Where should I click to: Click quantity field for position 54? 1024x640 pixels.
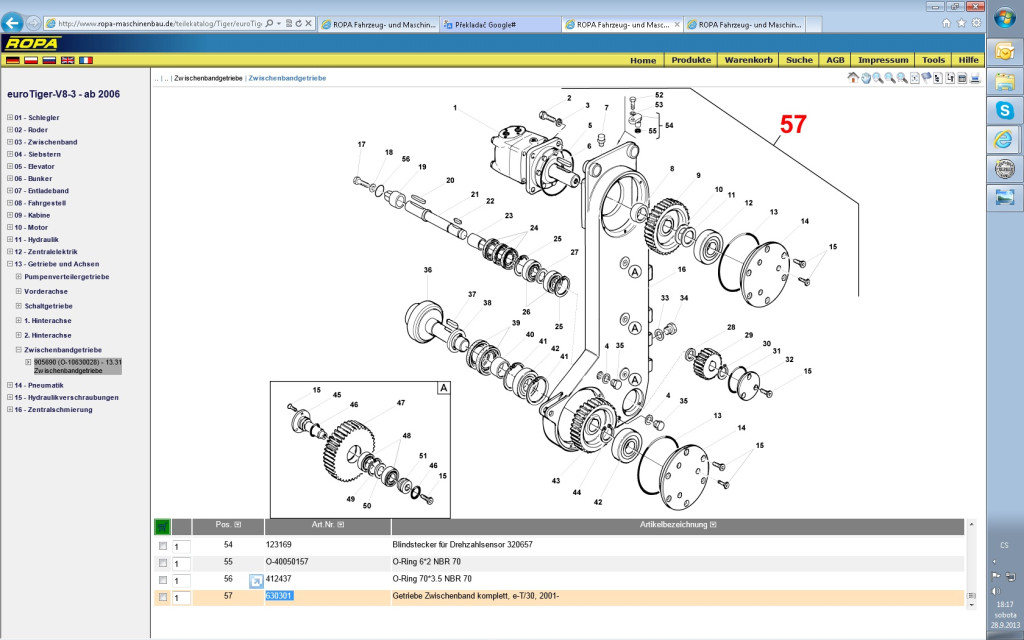182,547
